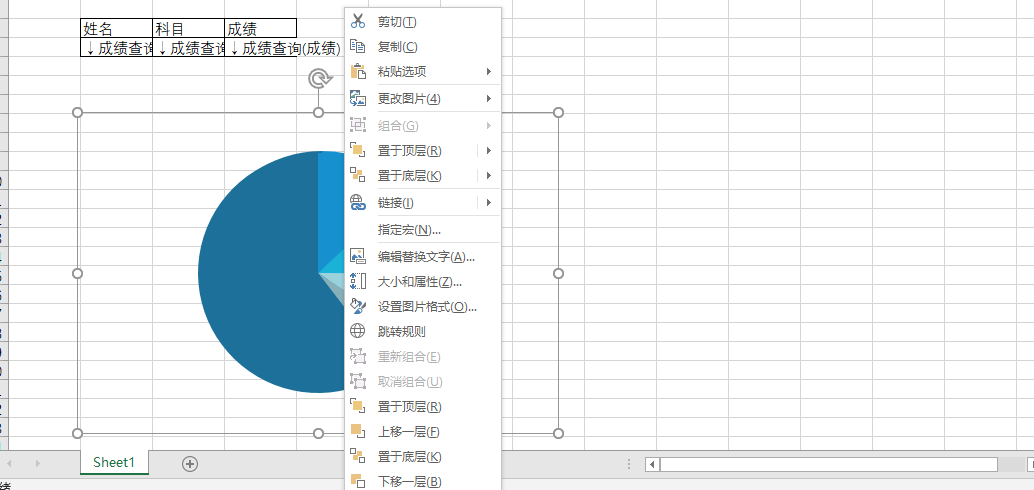Click the Copy icon in context menu
This screenshot has height=490, width=1034.
[357, 46]
